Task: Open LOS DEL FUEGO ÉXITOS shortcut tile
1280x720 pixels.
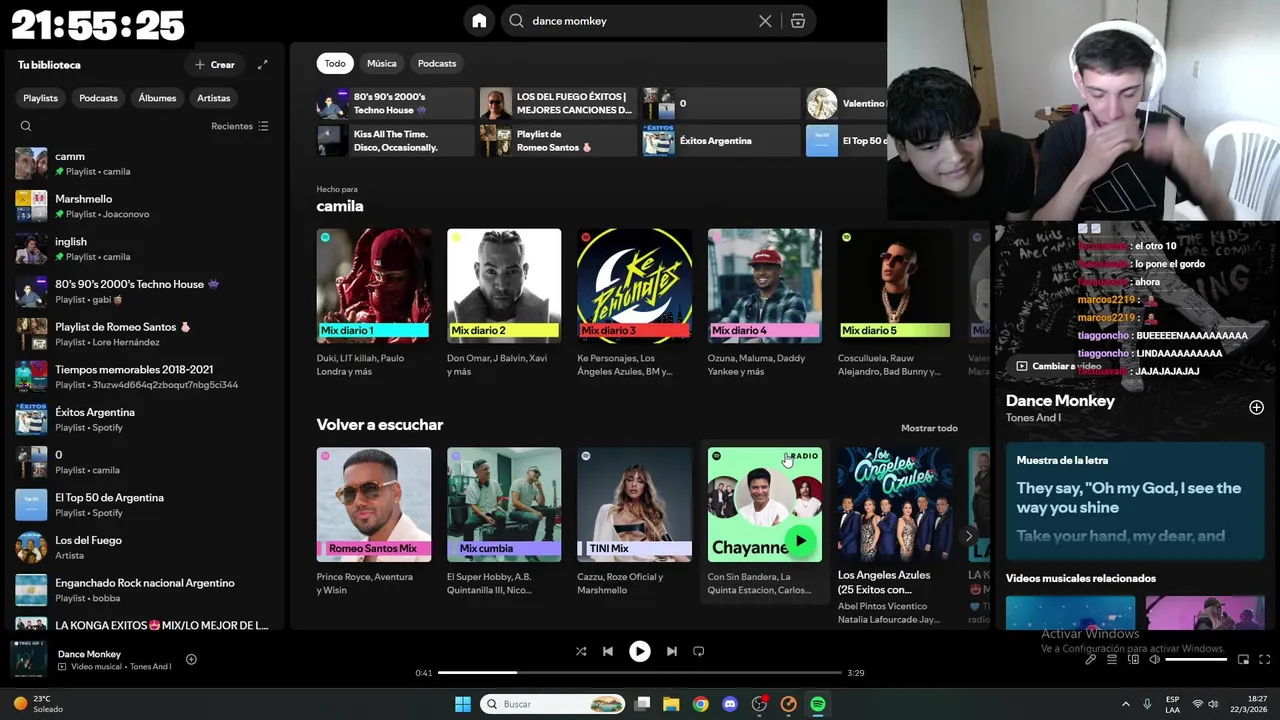Action: 558,103
